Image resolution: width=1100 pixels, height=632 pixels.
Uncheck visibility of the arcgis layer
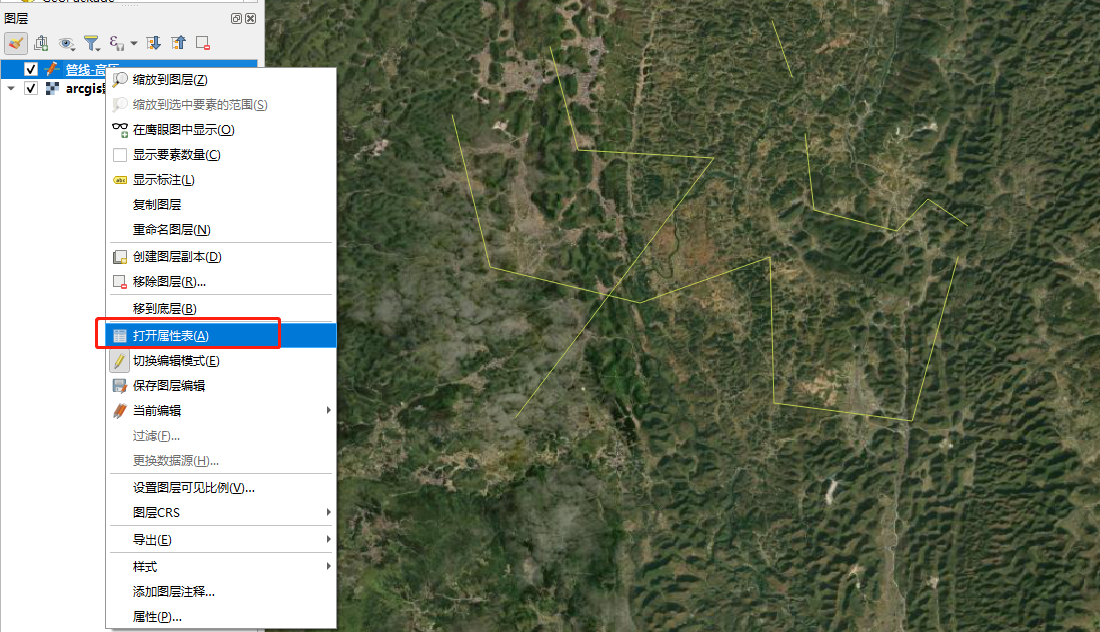pos(31,88)
